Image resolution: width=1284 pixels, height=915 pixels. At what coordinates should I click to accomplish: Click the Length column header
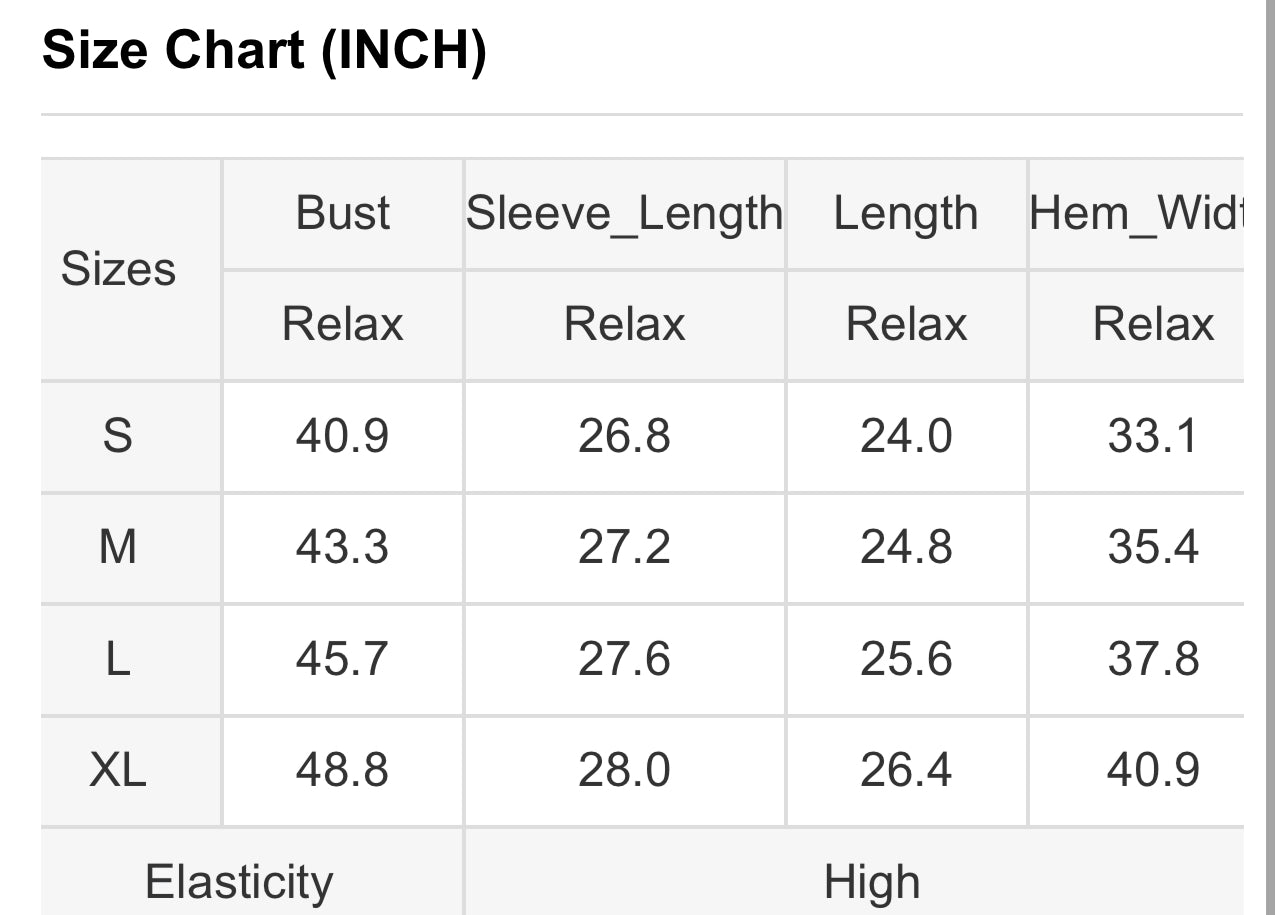point(906,214)
